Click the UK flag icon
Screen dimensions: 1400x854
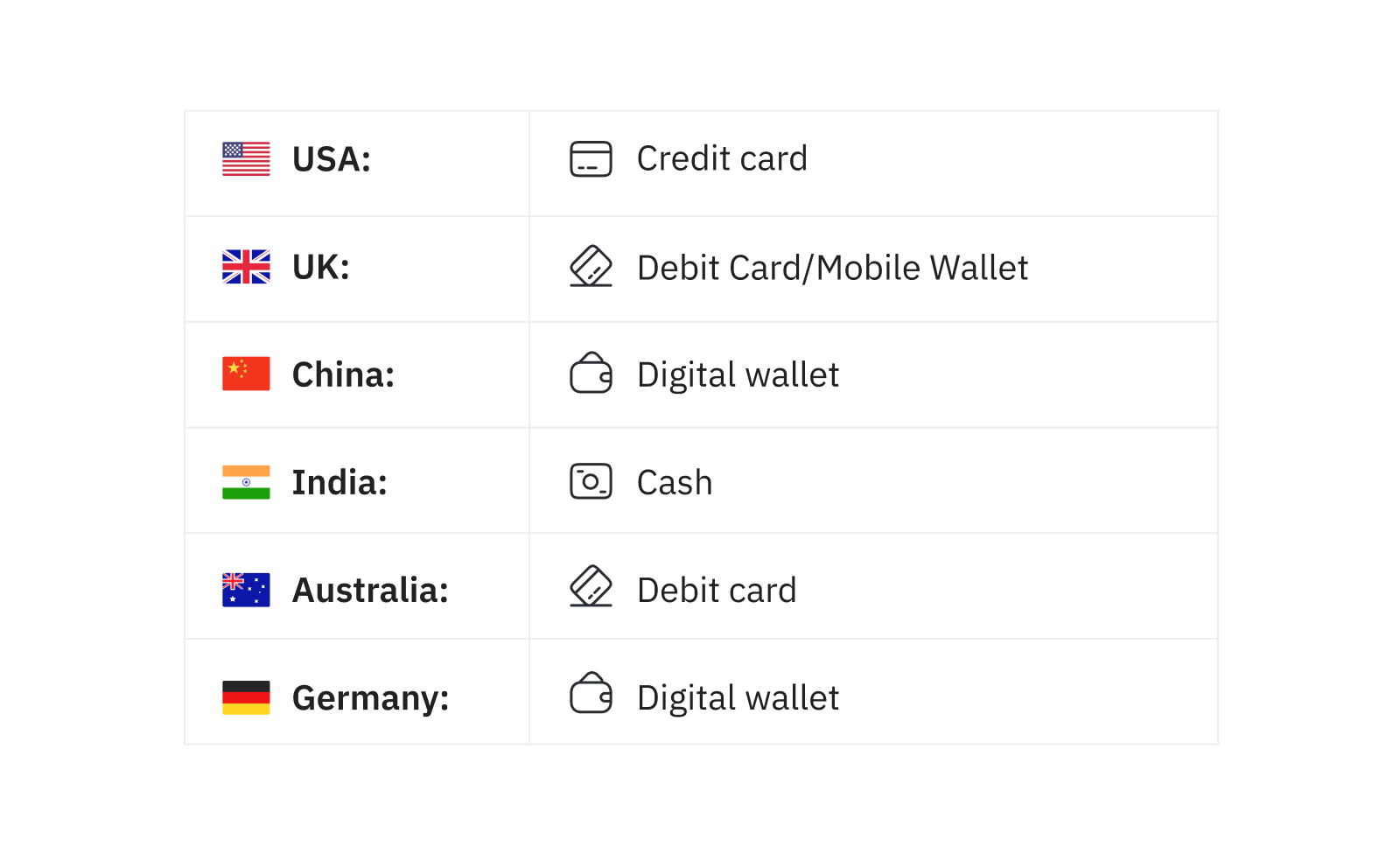[x=246, y=267]
